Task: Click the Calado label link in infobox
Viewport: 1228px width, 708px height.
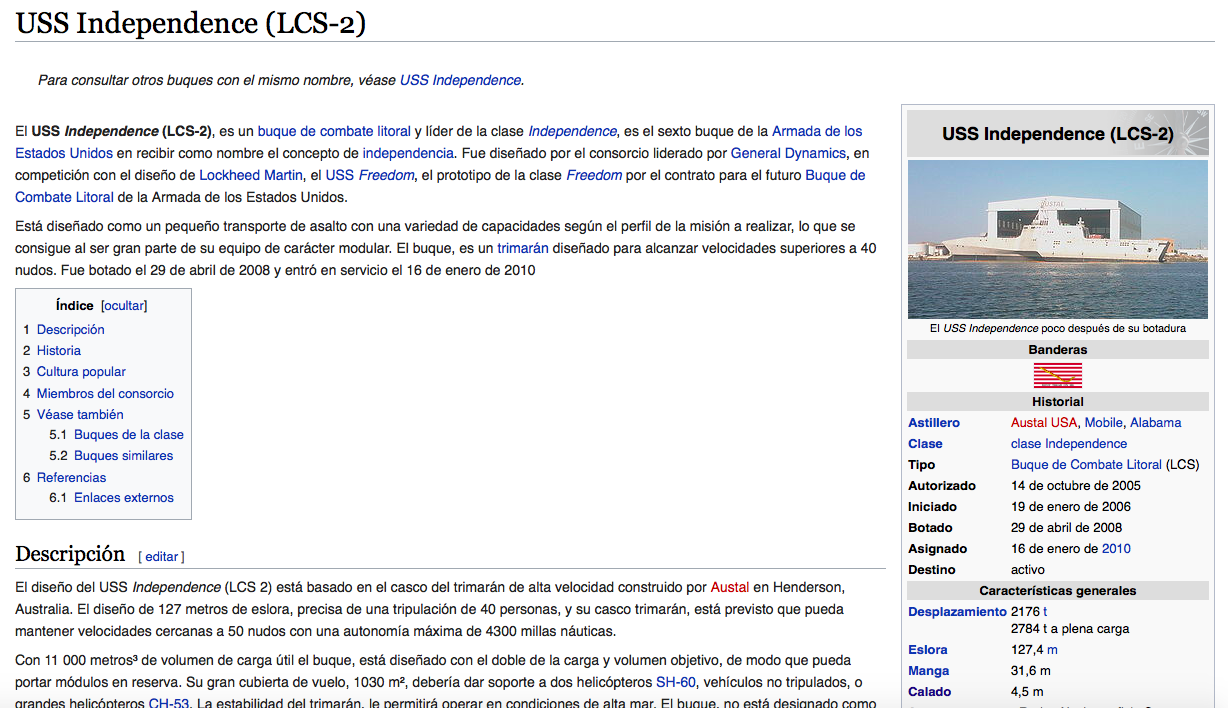Action: pos(930,692)
